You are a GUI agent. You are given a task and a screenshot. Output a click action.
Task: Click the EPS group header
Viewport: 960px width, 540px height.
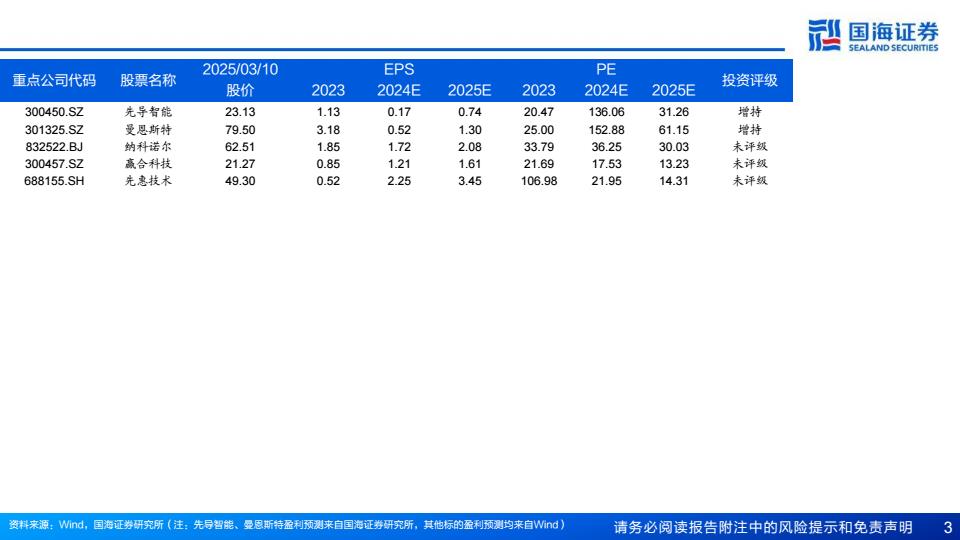tap(399, 69)
